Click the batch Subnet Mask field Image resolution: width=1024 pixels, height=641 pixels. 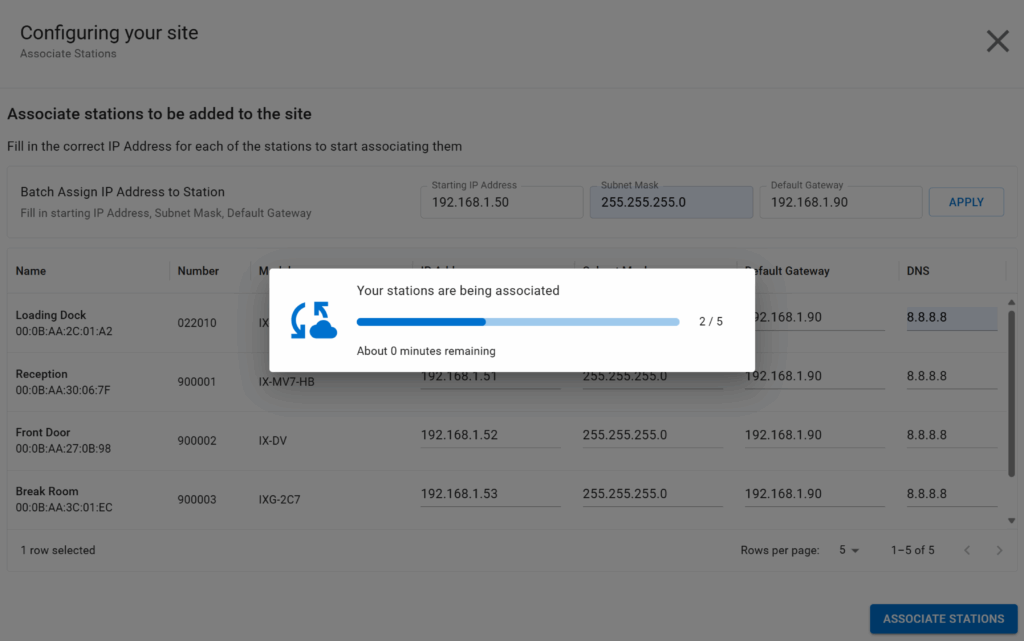coord(671,202)
